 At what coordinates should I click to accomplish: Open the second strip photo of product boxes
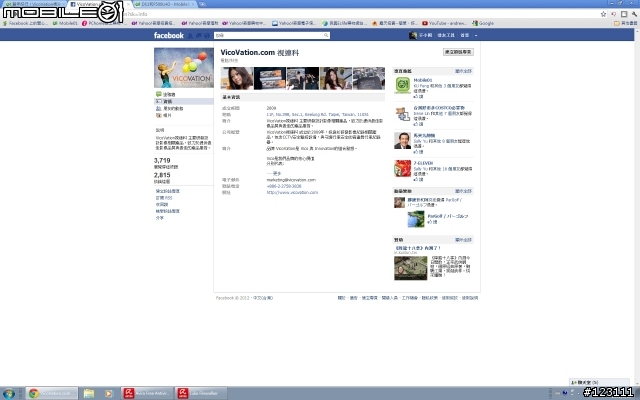(x=270, y=78)
